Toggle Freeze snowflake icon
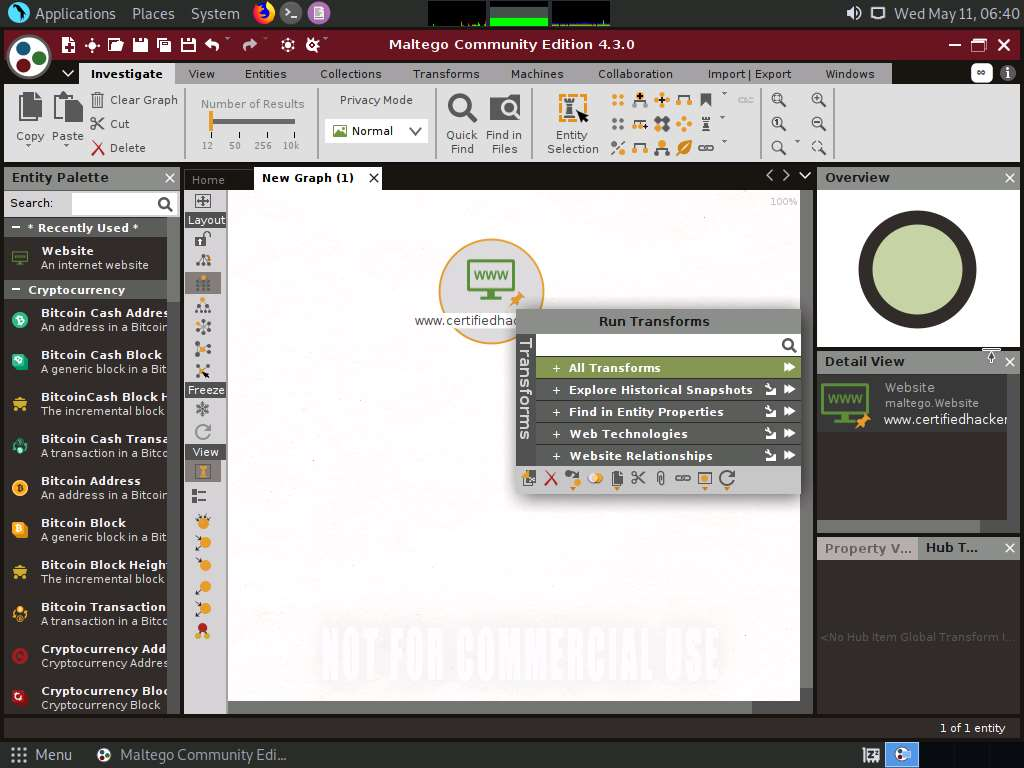 coord(203,409)
